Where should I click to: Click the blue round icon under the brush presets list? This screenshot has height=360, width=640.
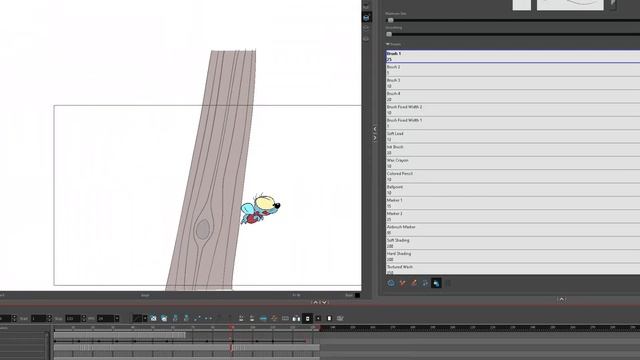point(391,283)
